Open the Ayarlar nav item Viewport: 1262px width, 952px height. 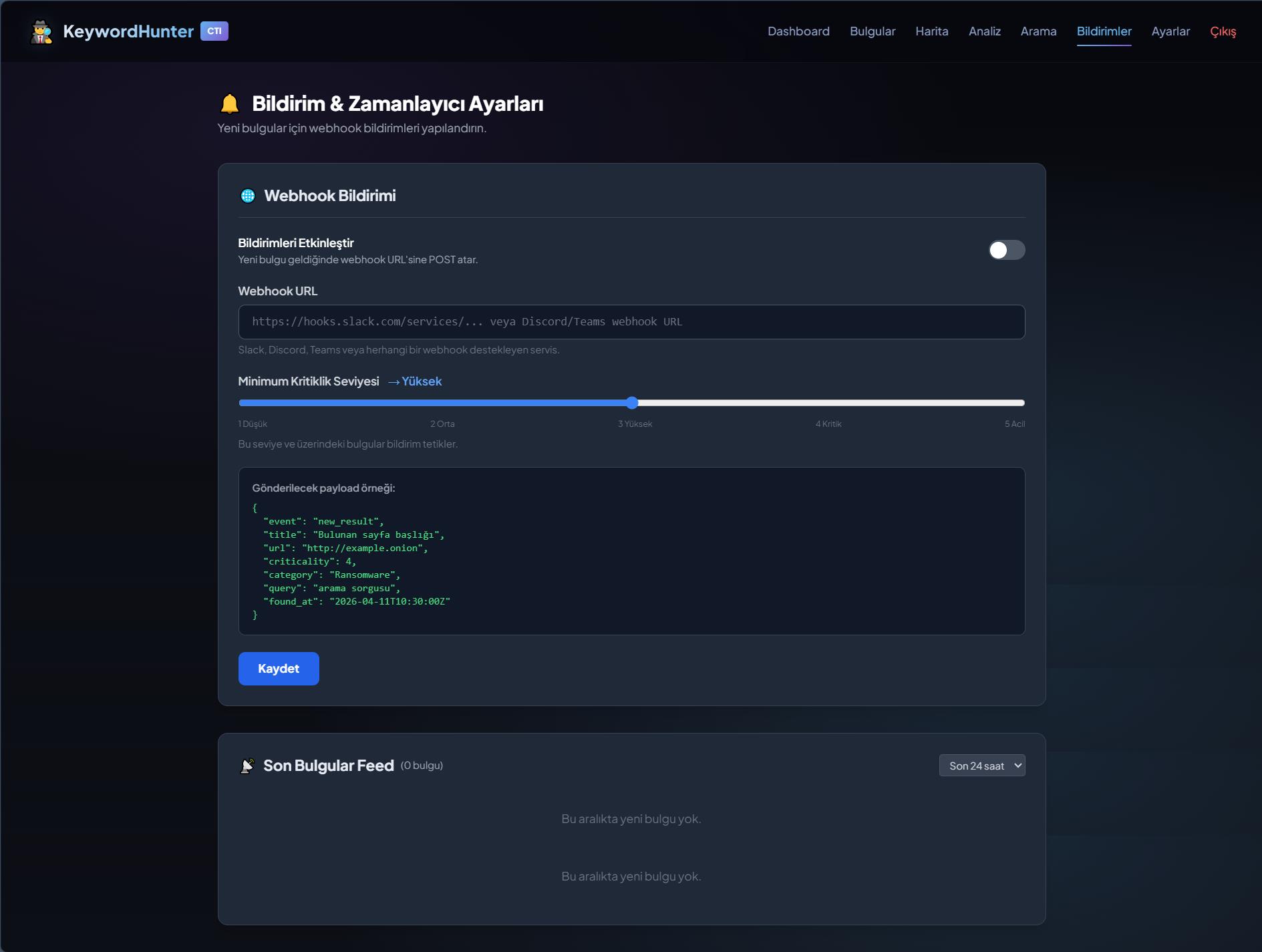click(x=1170, y=31)
